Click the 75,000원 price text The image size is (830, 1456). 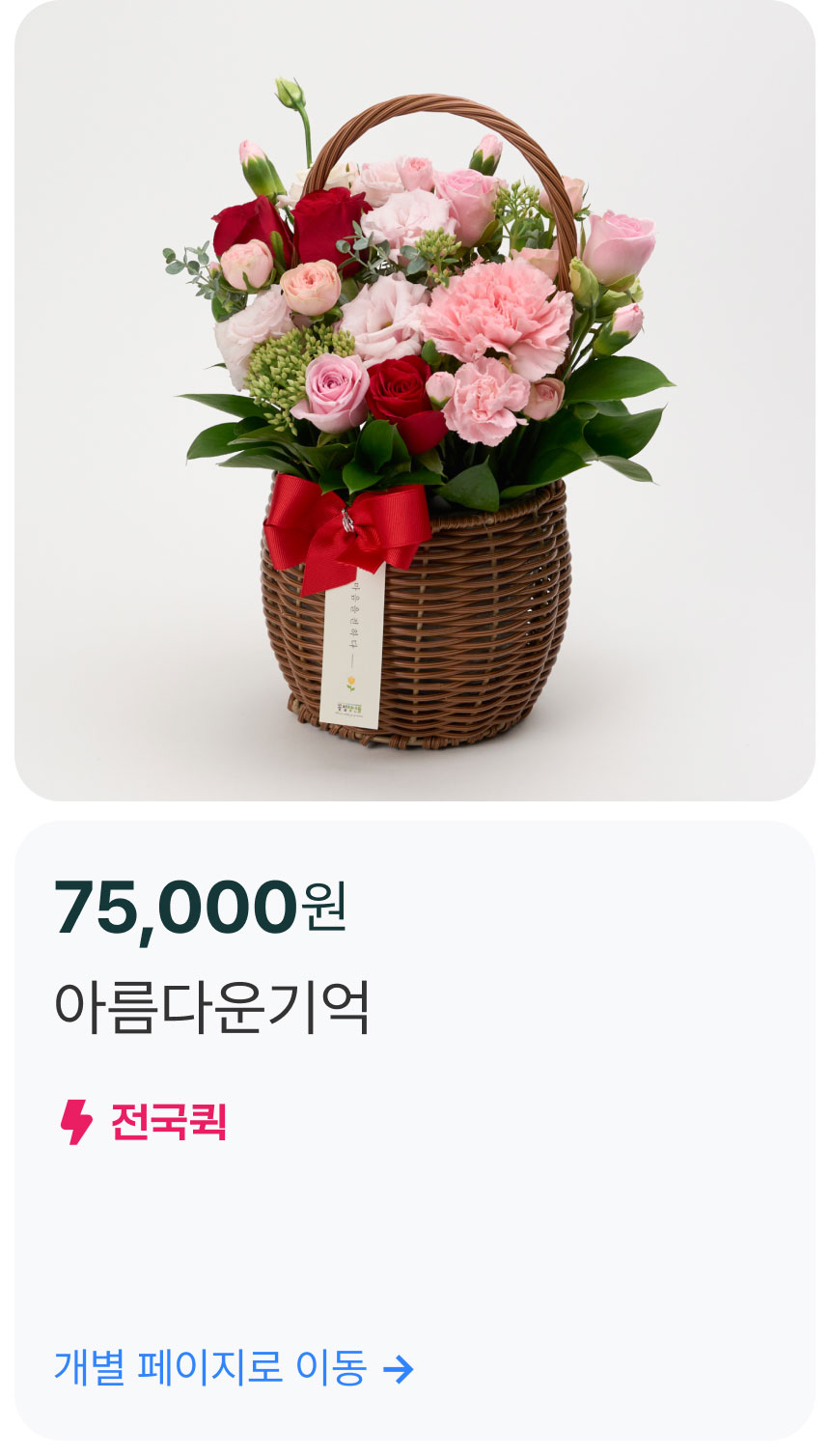[200, 908]
